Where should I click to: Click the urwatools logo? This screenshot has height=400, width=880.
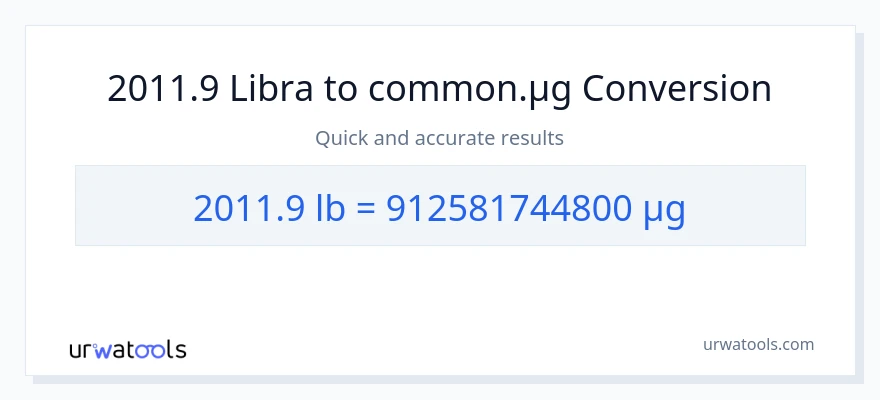click(x=127, y=349)
